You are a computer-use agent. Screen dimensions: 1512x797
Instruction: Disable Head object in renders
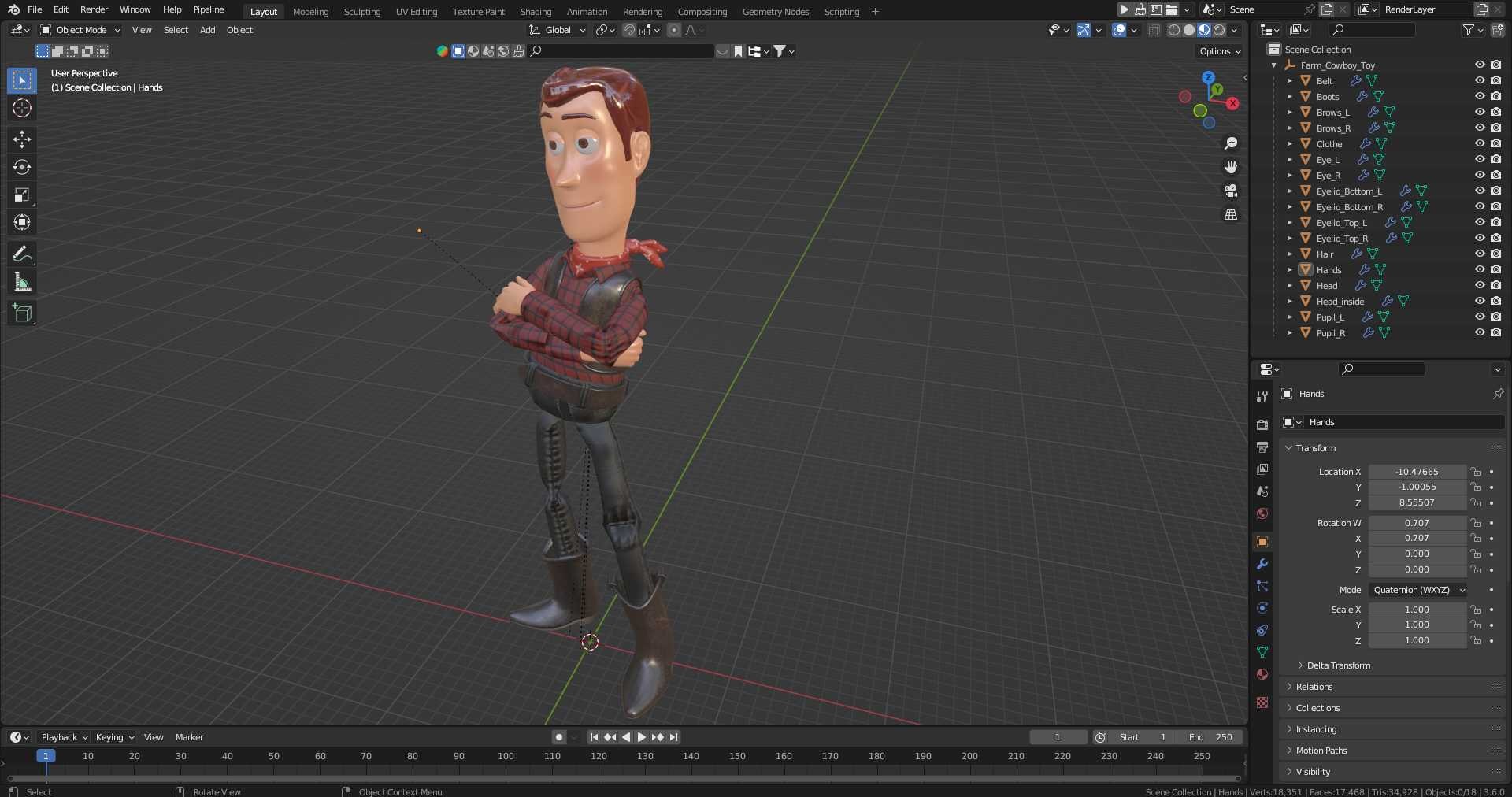click(x=1495, y=285)
